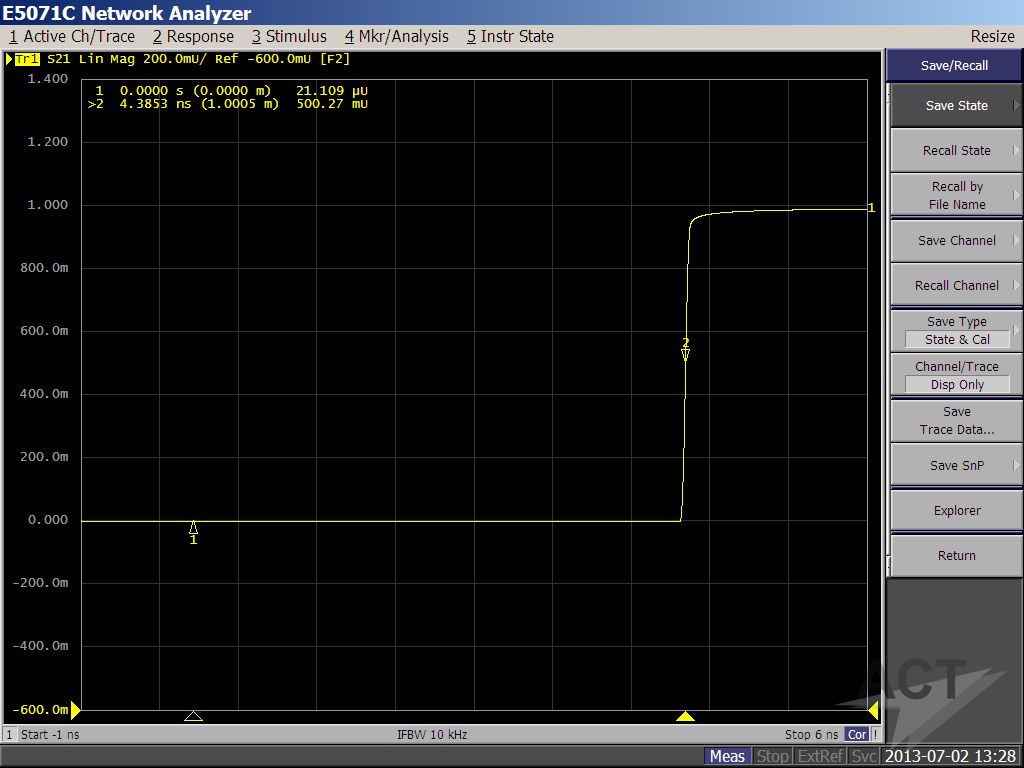Toggle the Meas status indicator
This screenshot has height=768, width=1024.
pos(727,756)
